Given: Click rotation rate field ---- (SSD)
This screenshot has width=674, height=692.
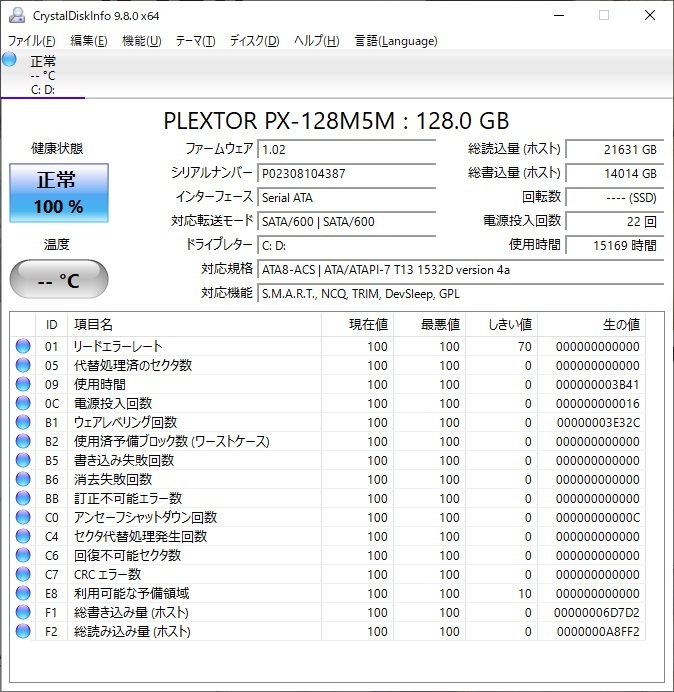Looking at the screenshot, I should click(615, 197).
